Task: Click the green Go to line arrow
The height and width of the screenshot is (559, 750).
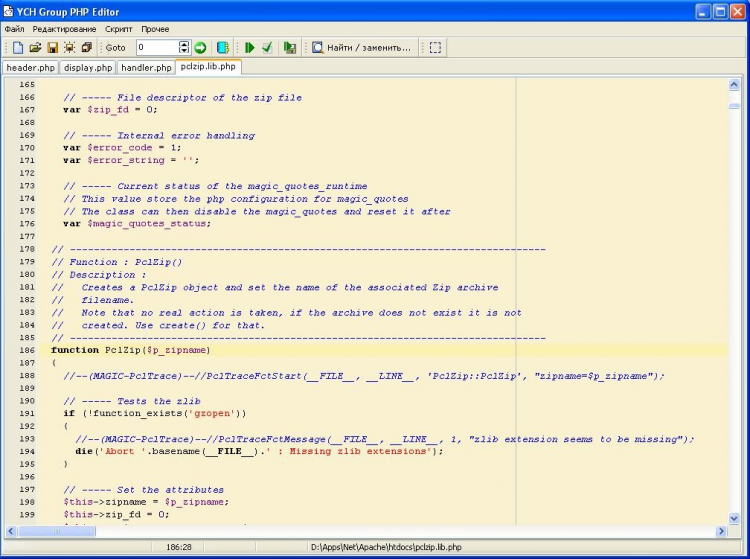Action: (x=200, y=47)
